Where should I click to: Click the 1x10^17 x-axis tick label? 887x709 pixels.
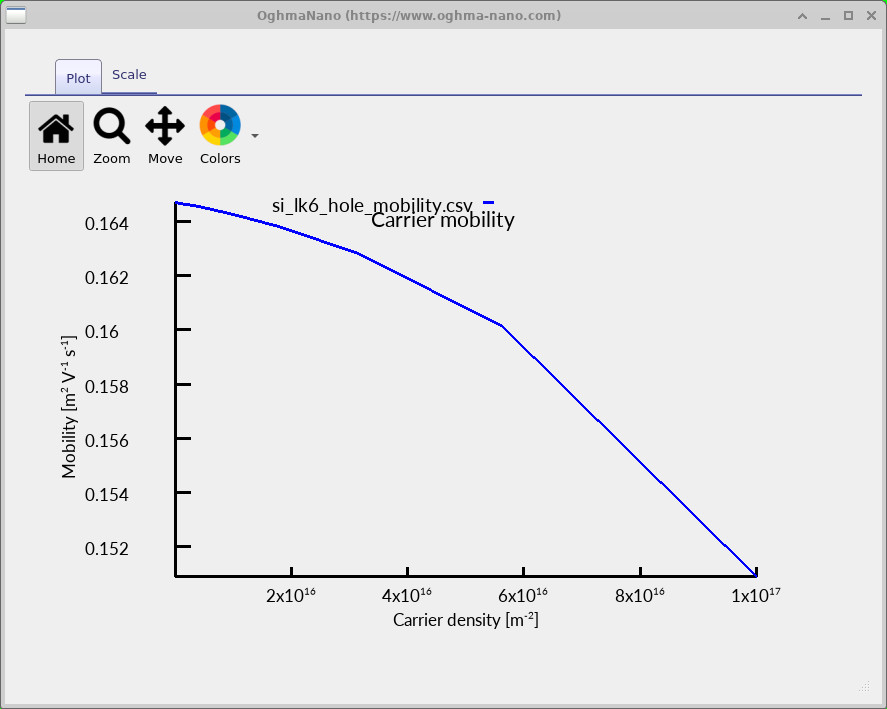click(x=756, y=595)
